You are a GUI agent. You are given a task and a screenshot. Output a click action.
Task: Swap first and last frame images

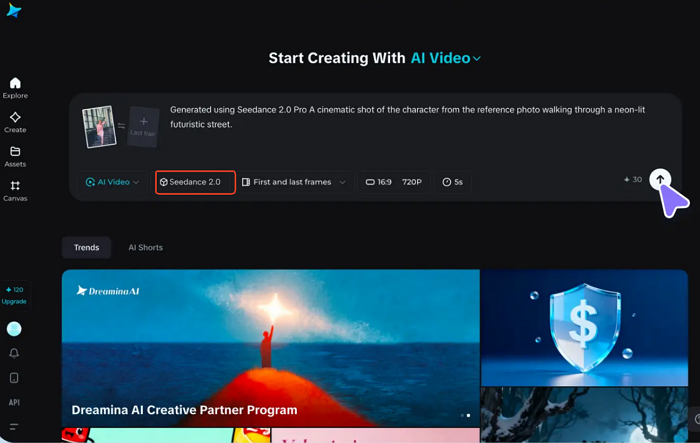pos(121,126)
